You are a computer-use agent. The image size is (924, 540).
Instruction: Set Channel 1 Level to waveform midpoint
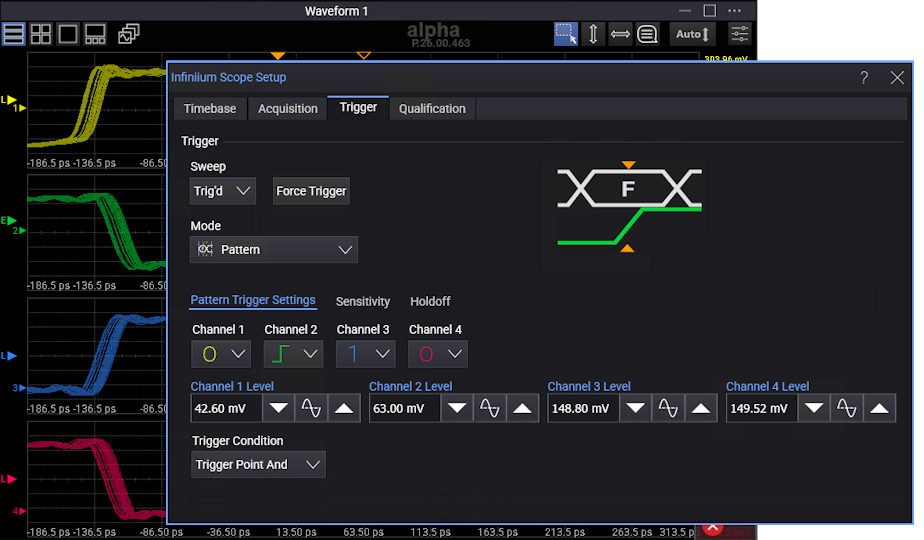310,409
